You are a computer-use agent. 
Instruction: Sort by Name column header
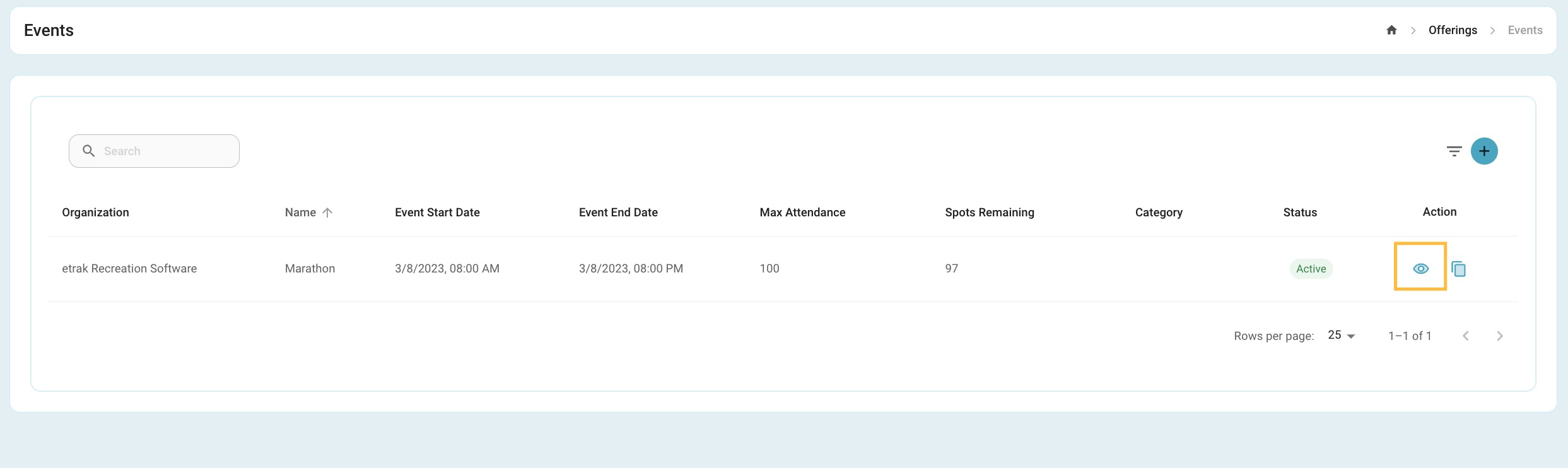click(300, 213)
